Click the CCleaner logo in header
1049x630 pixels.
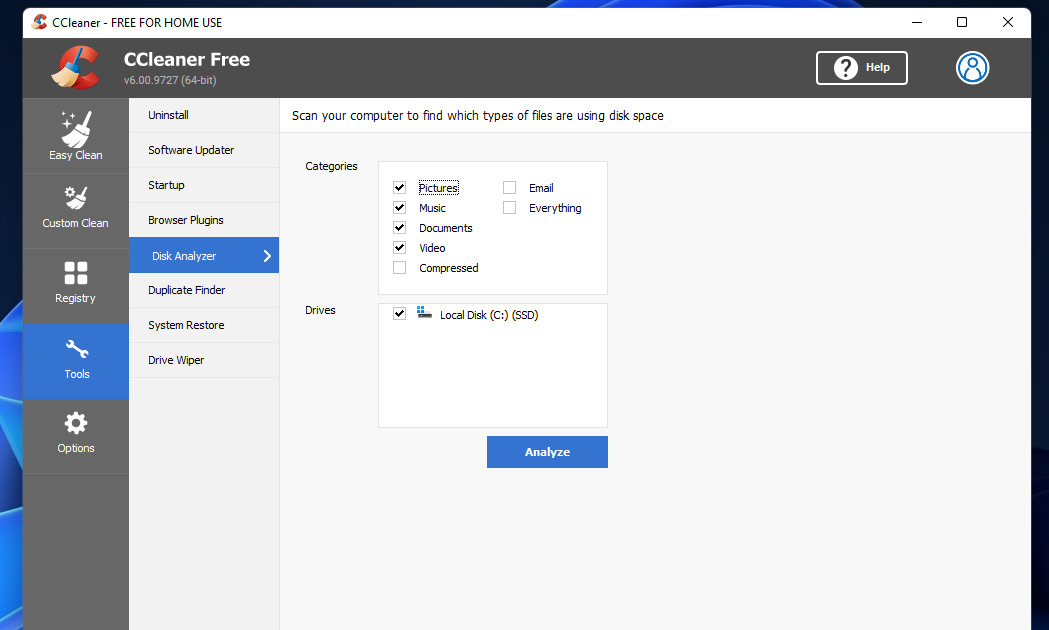click(x=76, y=68)
